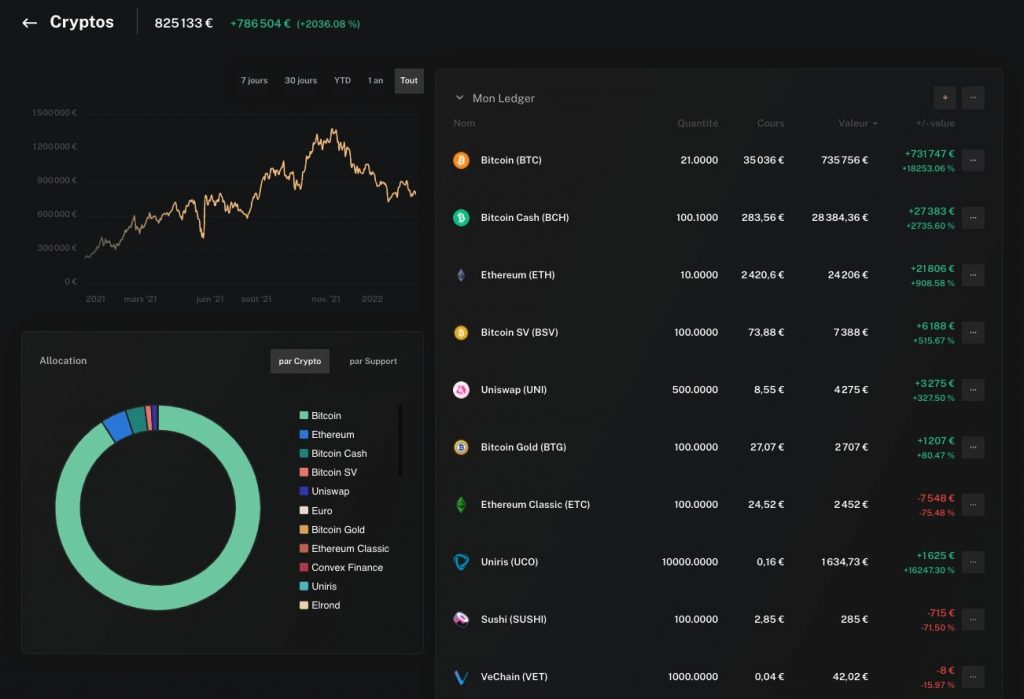Go back using the arrow button

point(29,22)
